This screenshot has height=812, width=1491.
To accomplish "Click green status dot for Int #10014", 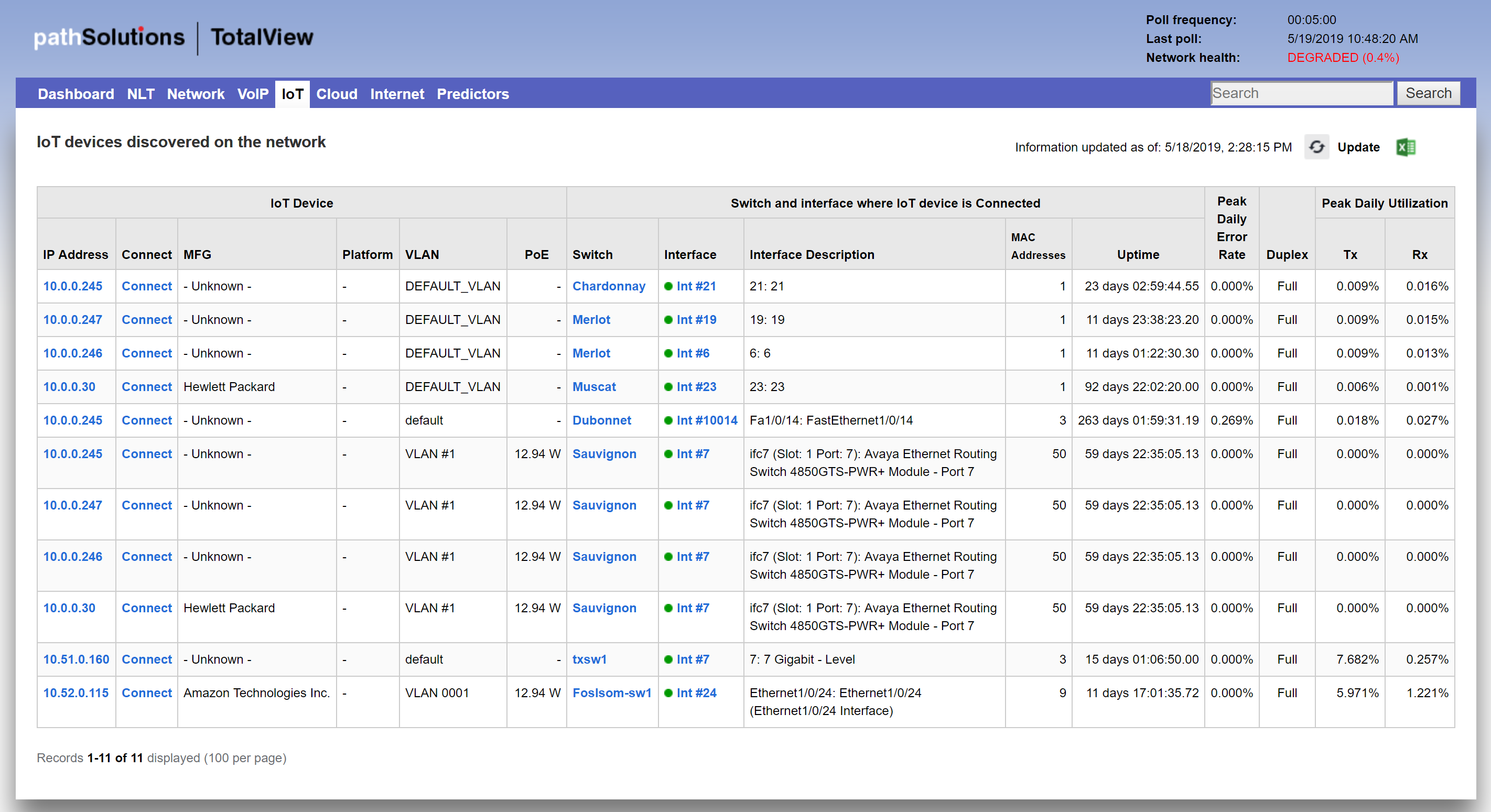I will tap(668, 420).
